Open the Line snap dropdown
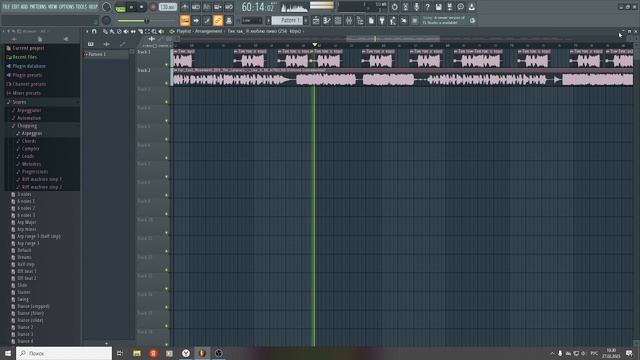Viewport: 640px width, 360px height. 251,20
